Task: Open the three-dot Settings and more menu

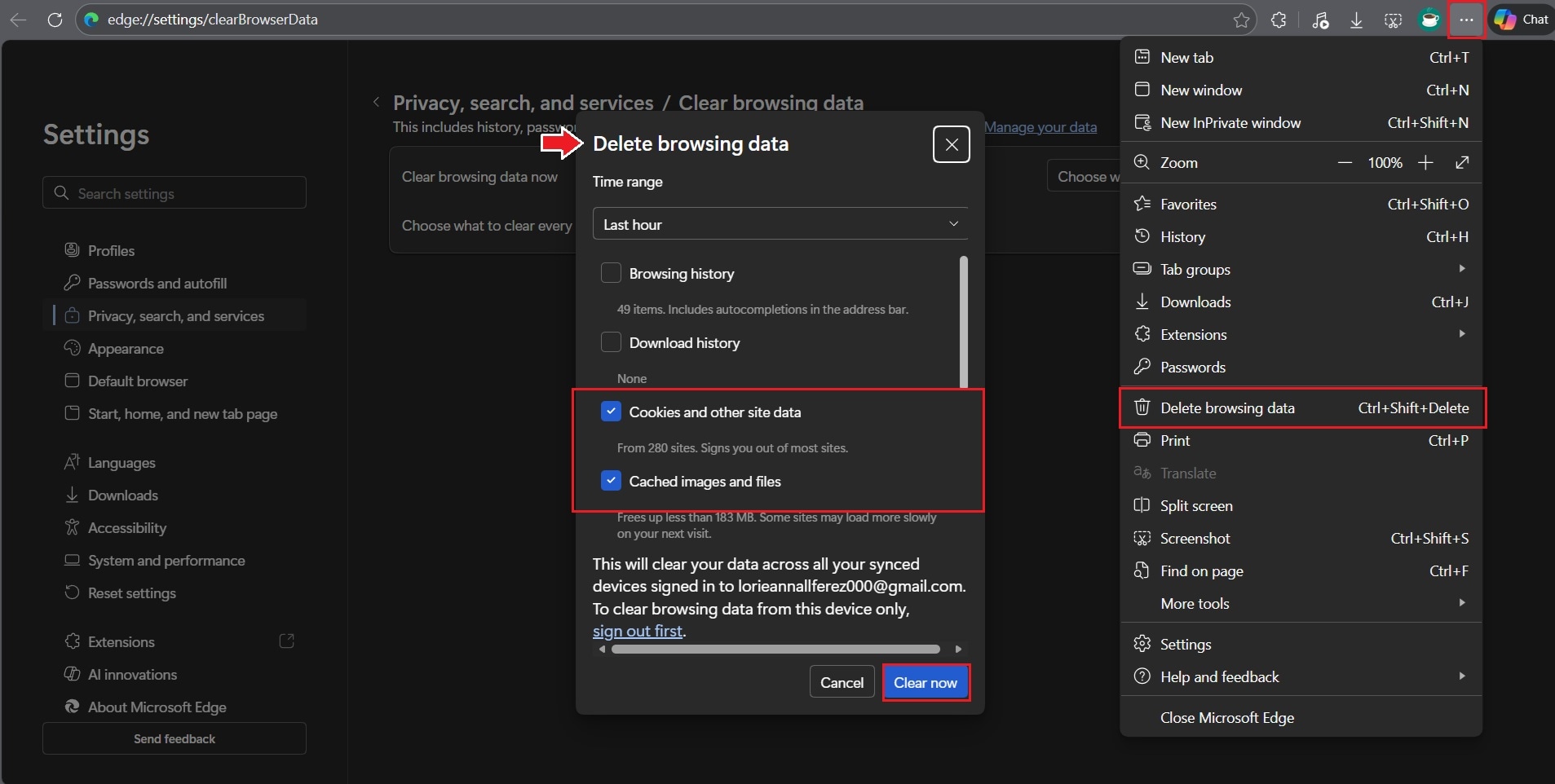Action: tap(1466, 20)
